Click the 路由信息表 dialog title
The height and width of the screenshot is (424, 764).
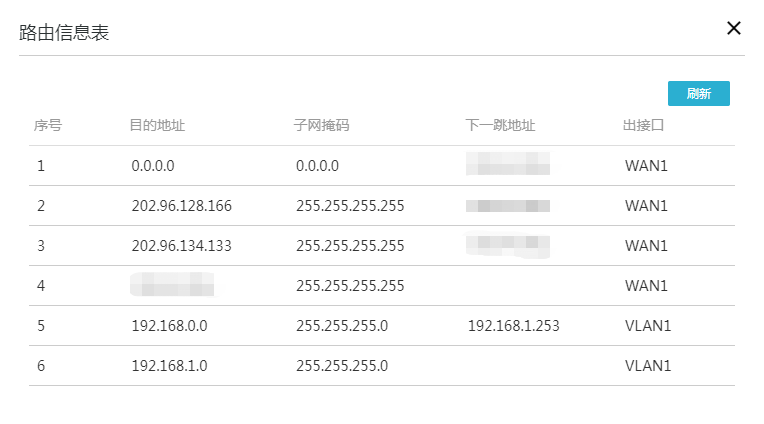[x=65, y=33]
